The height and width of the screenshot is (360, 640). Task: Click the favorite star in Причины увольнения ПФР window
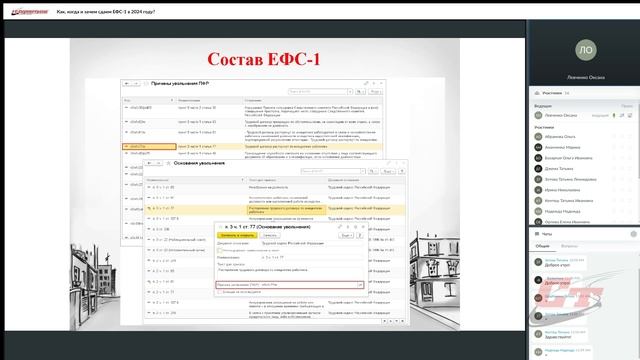coord(146,83)
